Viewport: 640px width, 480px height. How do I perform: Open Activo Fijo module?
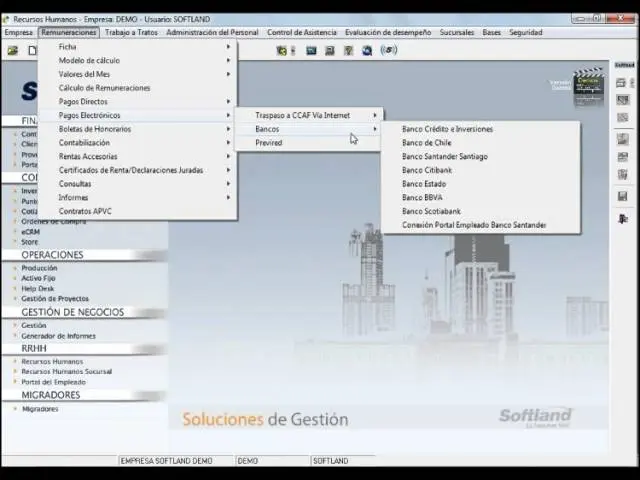pyautogui.click(x=38, y=278)
